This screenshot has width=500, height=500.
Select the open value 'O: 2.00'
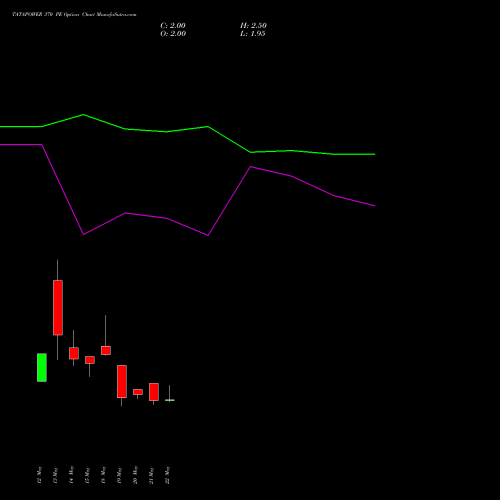click(173, 34)
